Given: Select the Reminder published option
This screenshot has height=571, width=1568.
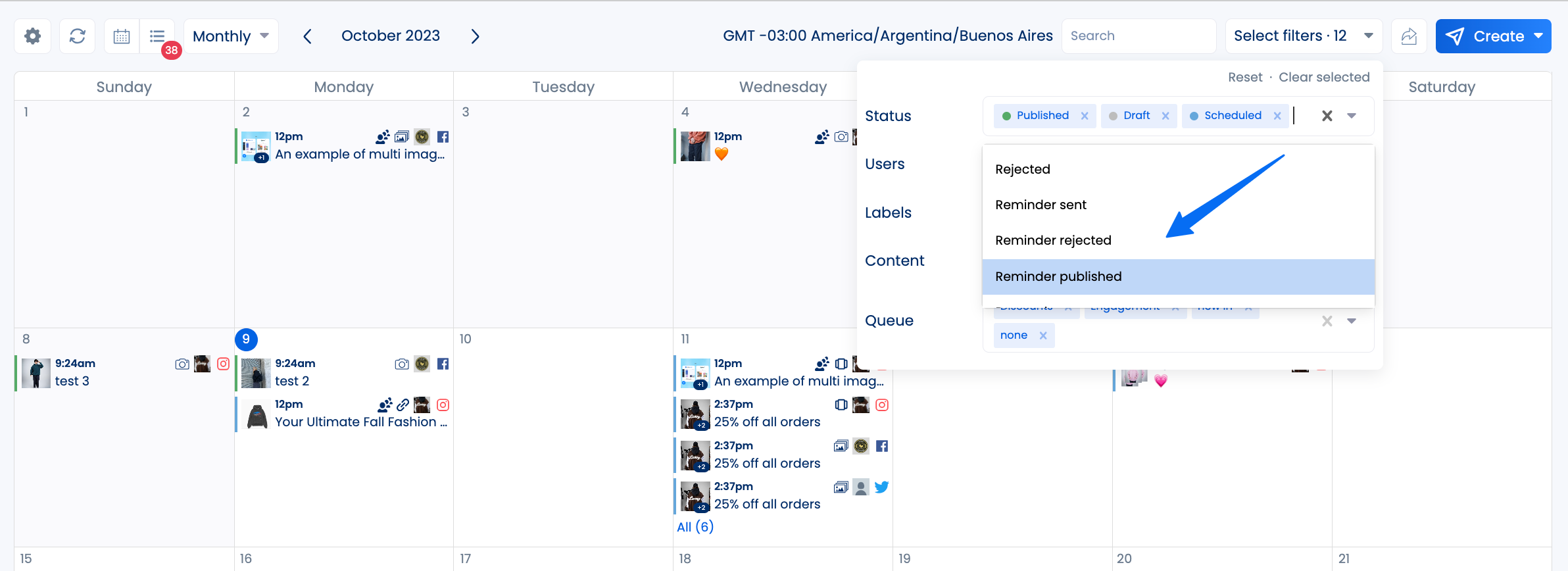Looking at the screenshot, I should pyautogui.click(x=1179, y=276).
